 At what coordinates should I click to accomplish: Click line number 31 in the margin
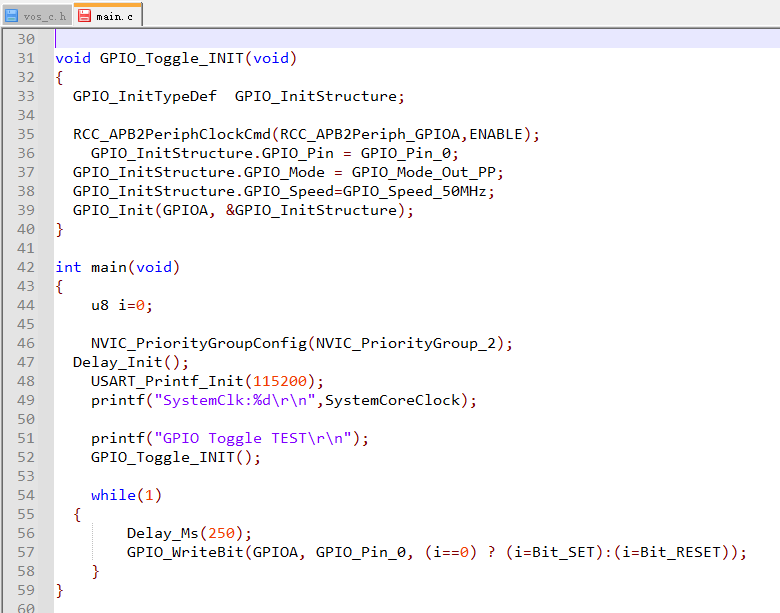click(x=26, y=58)
